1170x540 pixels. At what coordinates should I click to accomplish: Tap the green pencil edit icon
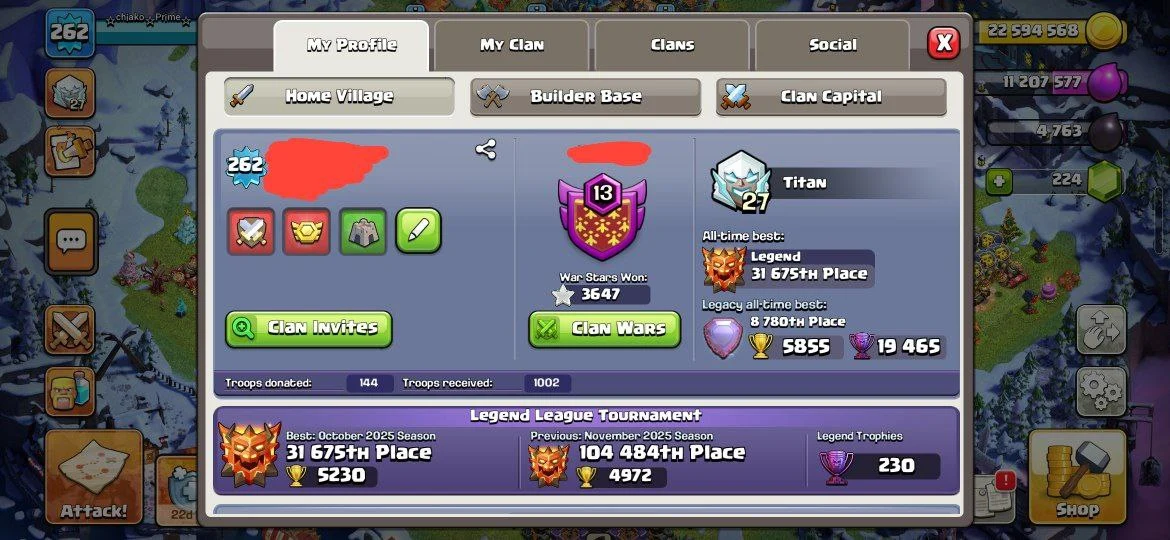point(419,230)
